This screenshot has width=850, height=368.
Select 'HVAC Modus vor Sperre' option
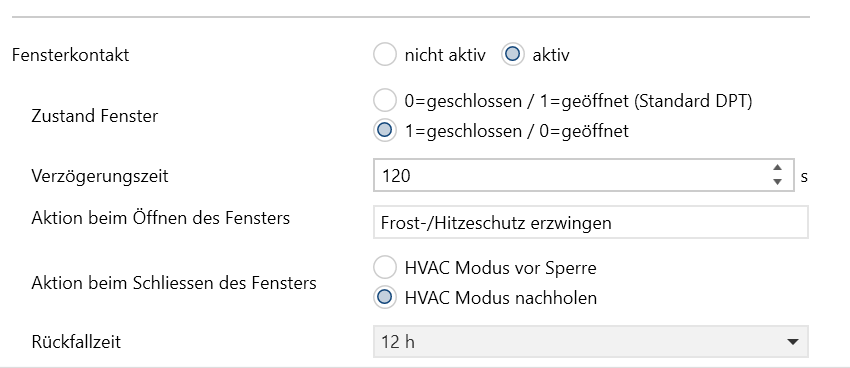pyautogui.click(x=385, y=268)
